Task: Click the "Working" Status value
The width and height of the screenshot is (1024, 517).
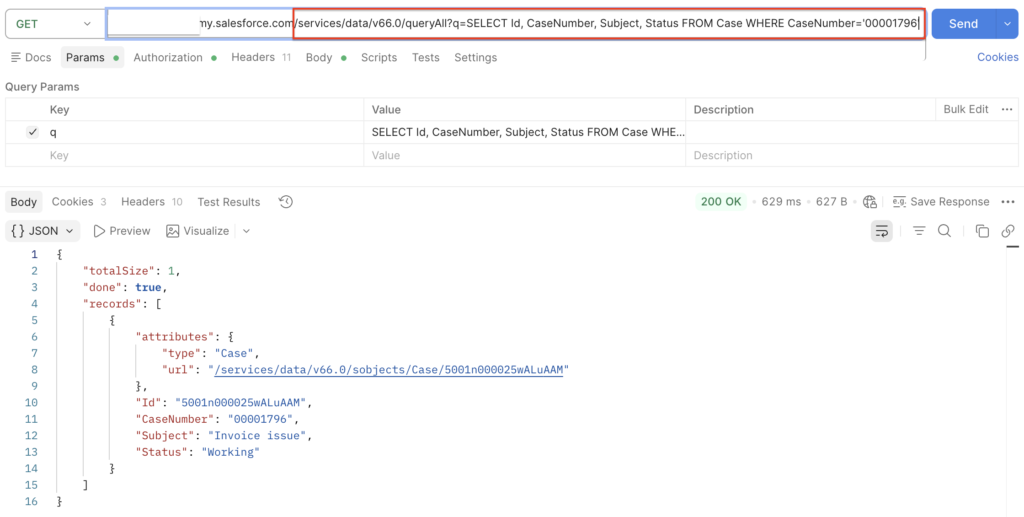Action: click(231, 452)
